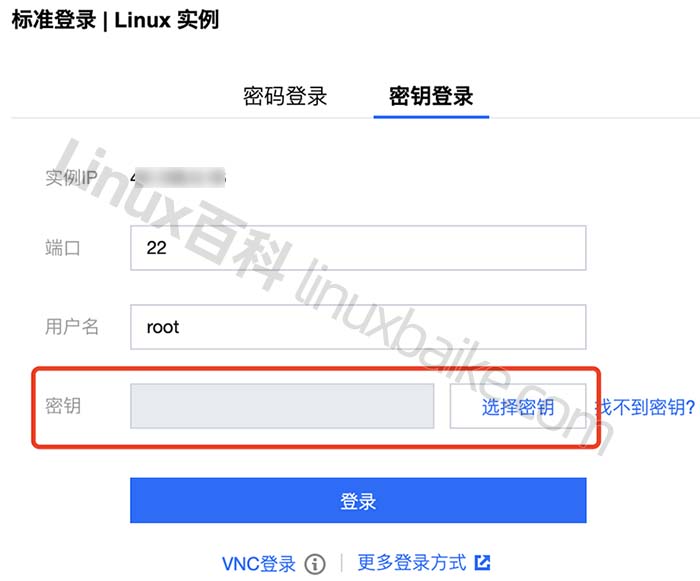The width and height of the screenshot is (700, 581).
Task: Click the divider between VNC登录 and 更多登录方式
Action: pyautogui.click(x=342, y=563)
